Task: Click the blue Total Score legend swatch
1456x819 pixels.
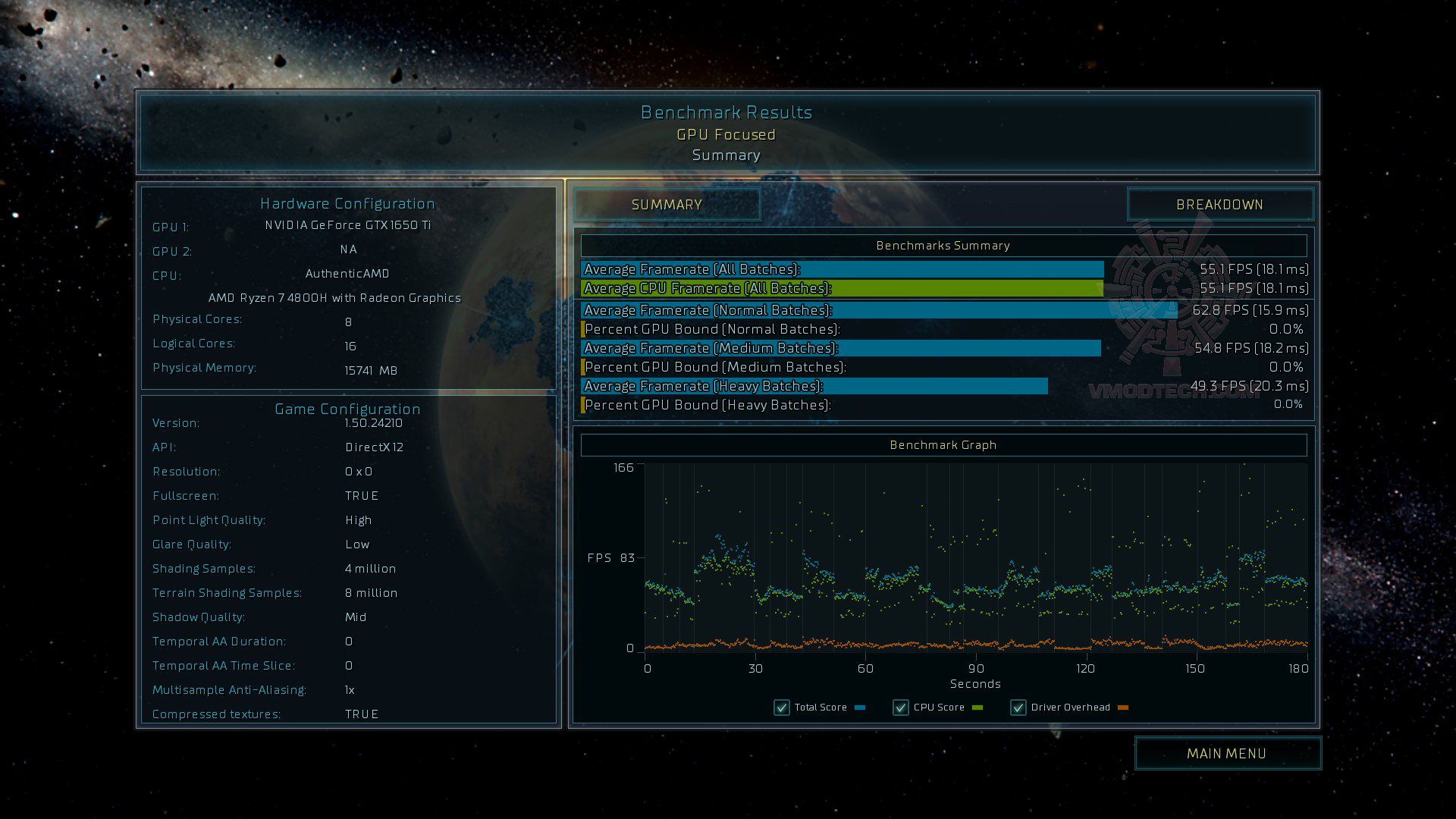Action: tap(860, 708)
